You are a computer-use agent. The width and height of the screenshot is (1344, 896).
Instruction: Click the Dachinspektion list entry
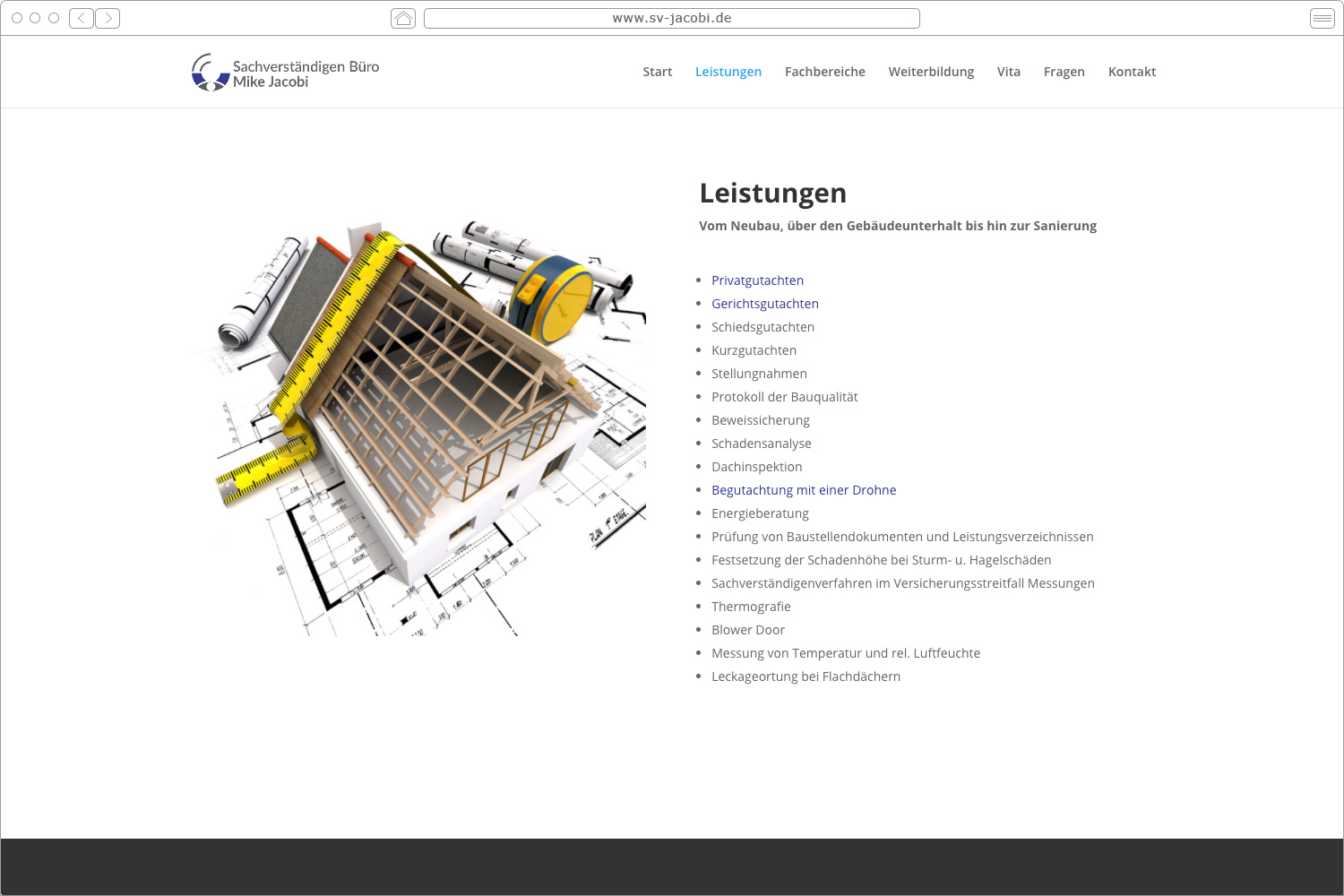pos(756,467)
